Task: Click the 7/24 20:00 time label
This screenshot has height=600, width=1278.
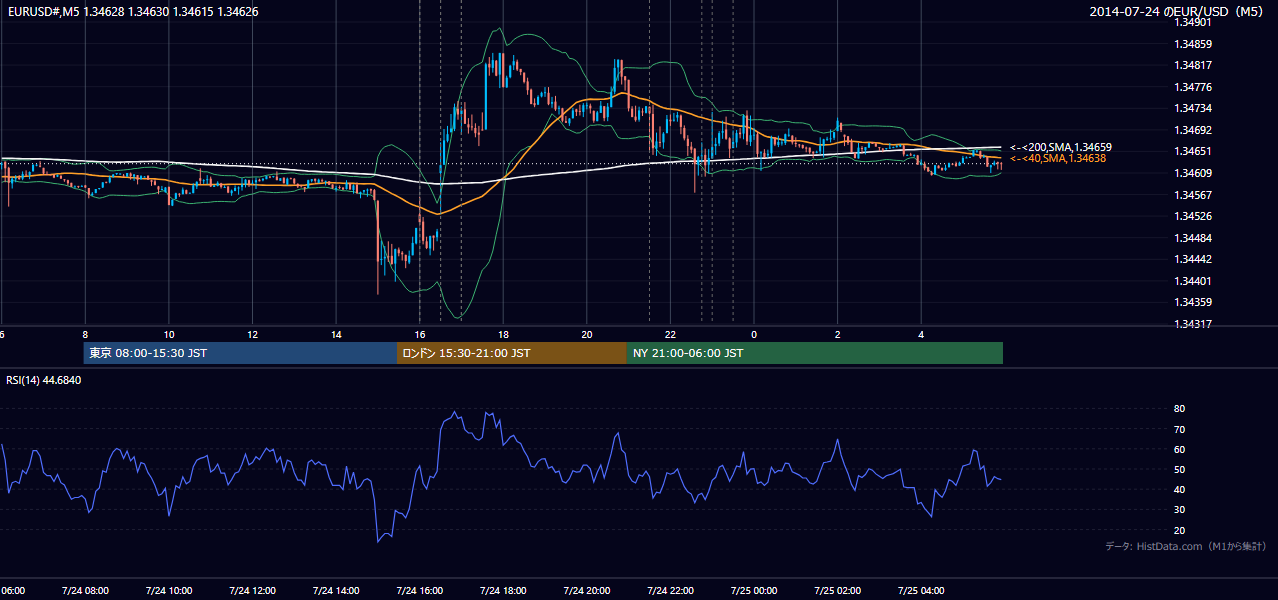Action: [x=587, y=591]
